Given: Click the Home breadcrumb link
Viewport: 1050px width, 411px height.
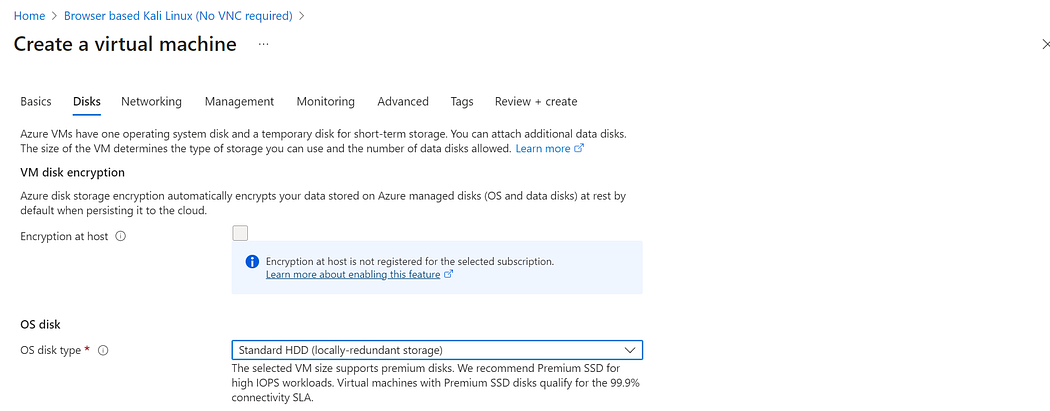Looking at the screenshot, I should 30,16.
